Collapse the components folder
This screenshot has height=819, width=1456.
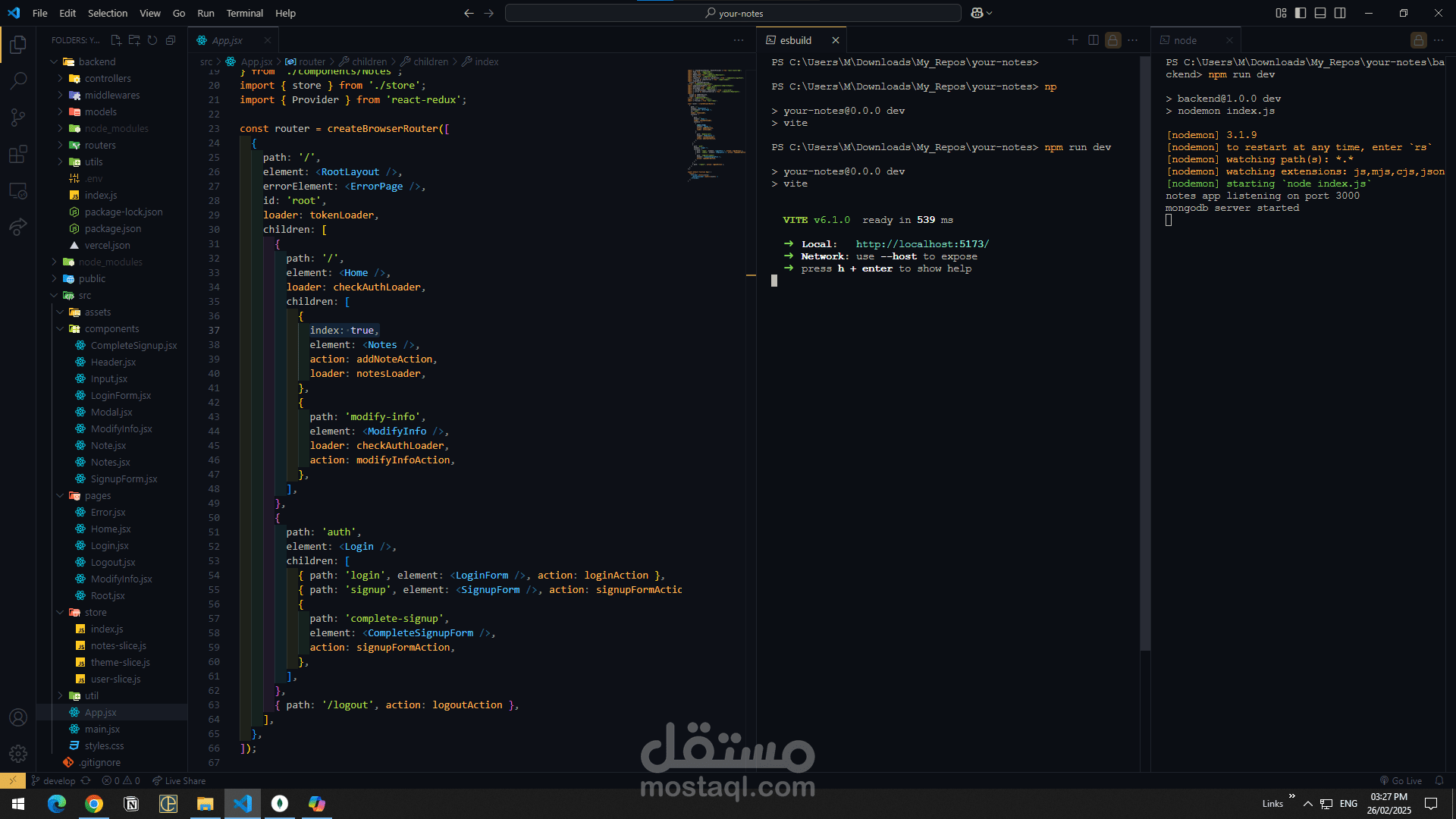click(x=111, y=328)
